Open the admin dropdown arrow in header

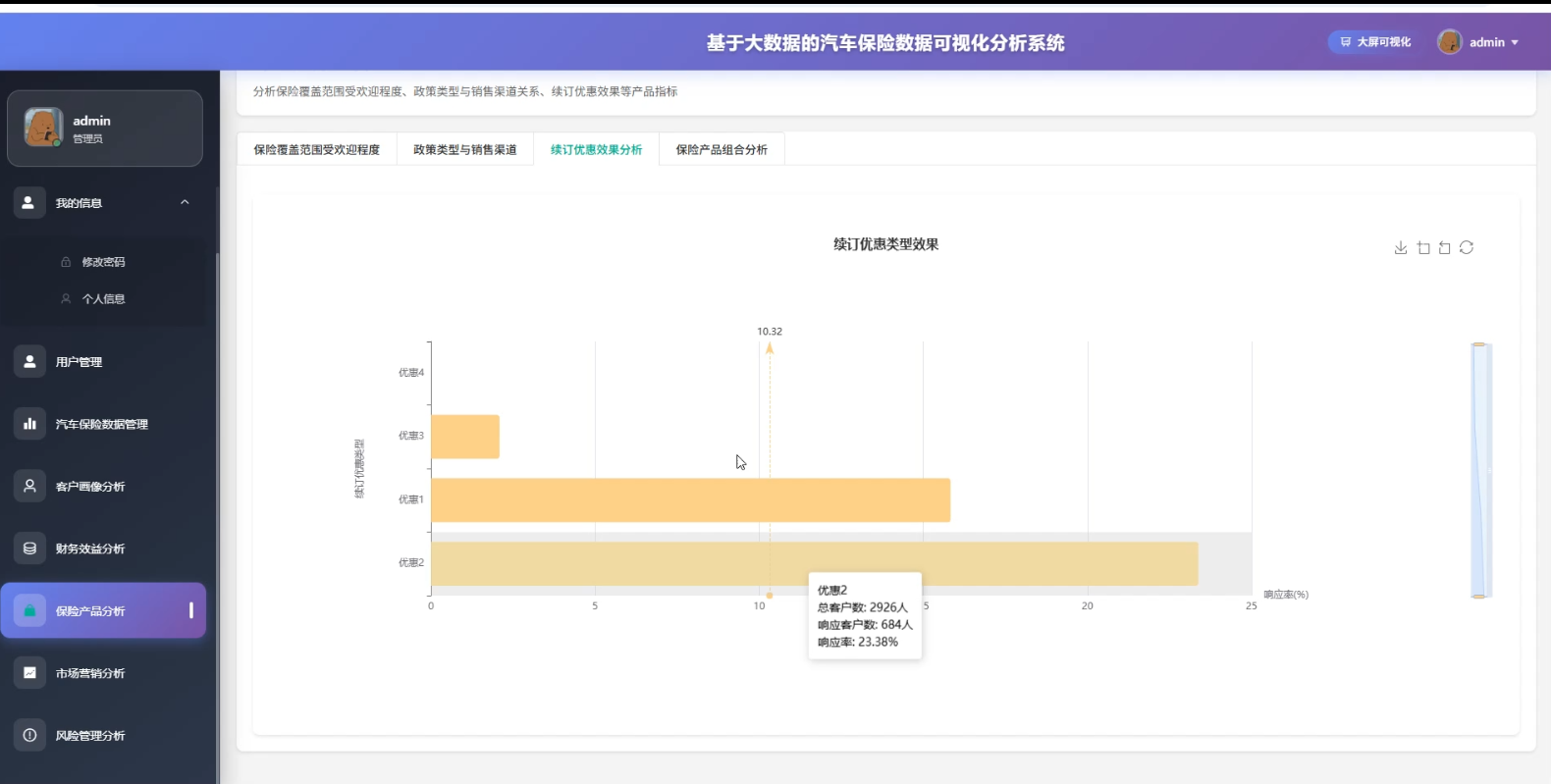coord(1515,42)
